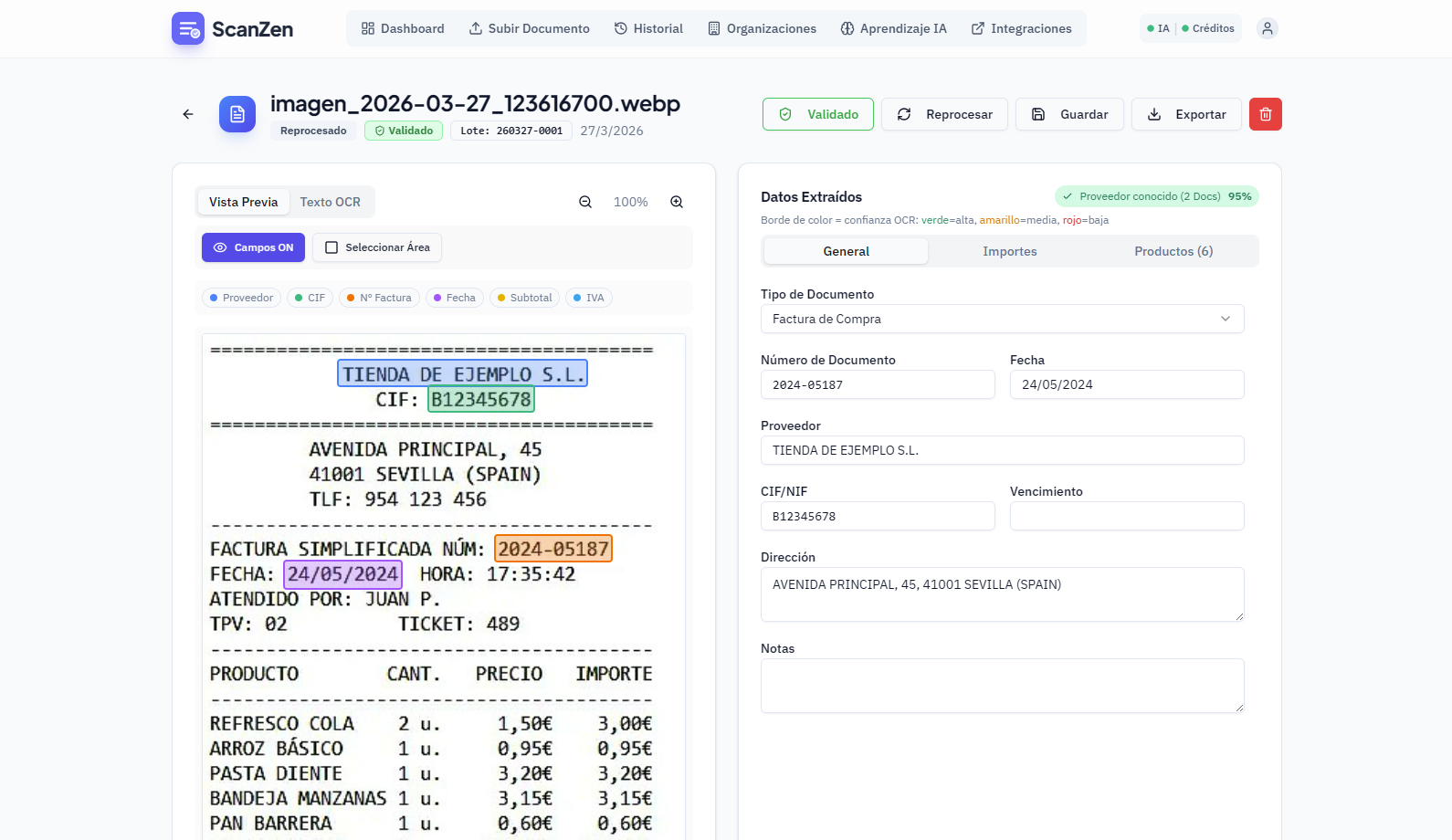
Task: Expand the Tipo de Documento dropdown
Action: [1002, 319]
